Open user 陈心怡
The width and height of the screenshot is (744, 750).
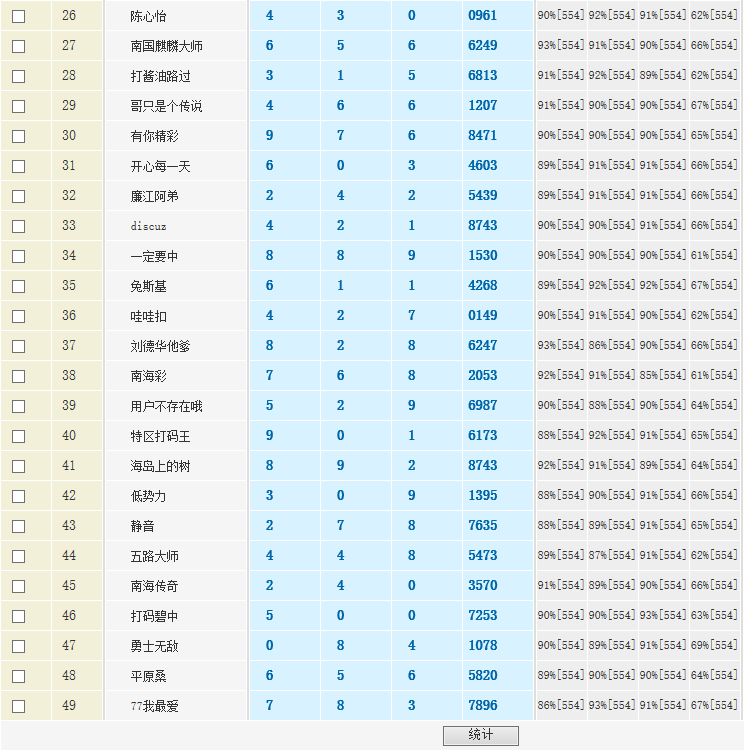[148, 16]
